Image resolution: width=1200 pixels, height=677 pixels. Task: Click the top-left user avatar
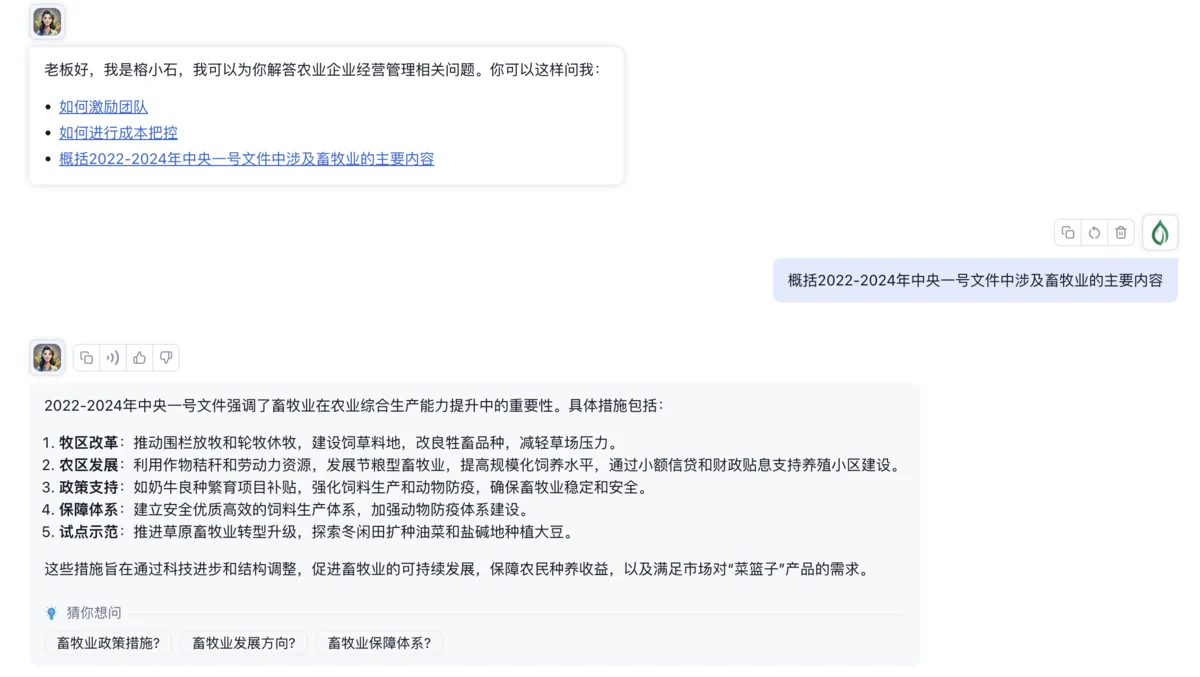pyautogui.click(x=46, y=21)
